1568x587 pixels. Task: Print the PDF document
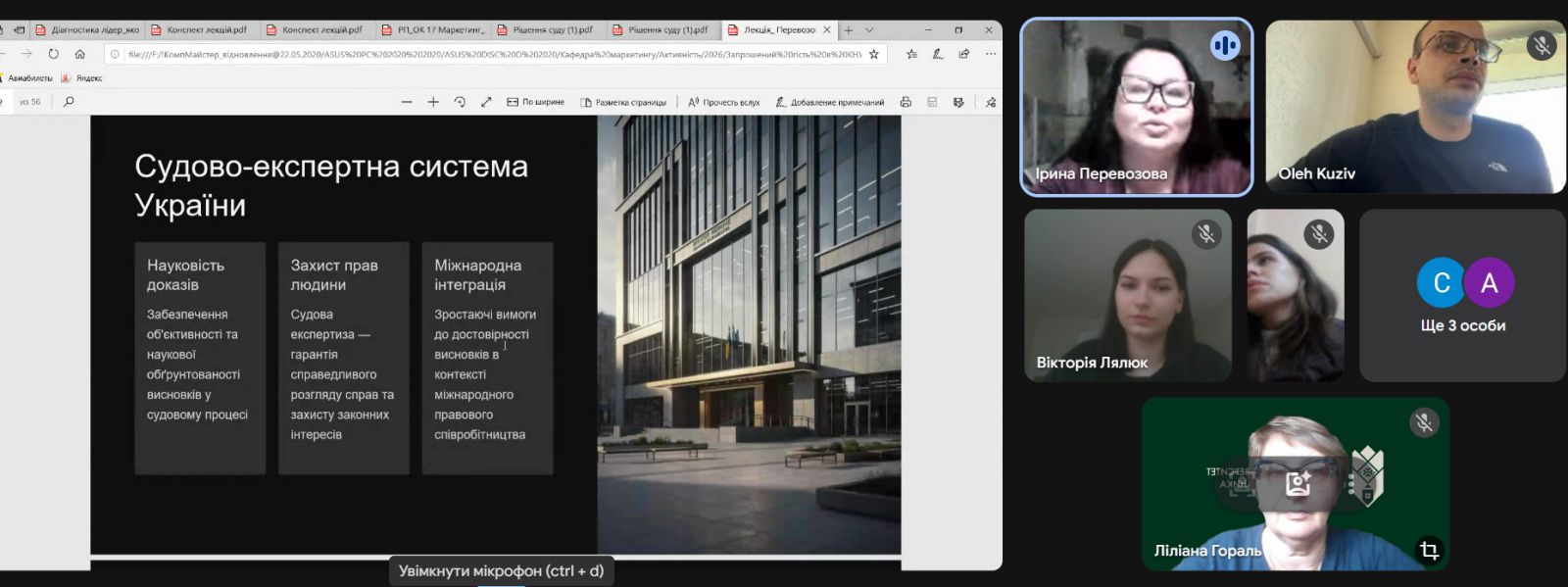tap(906, 102)
